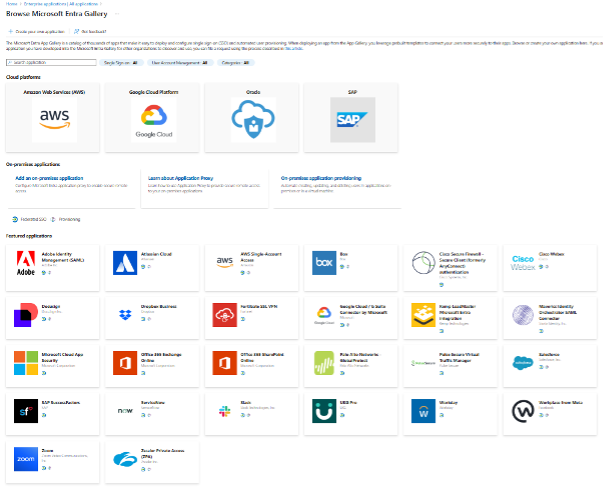Click the Slack title text

pos(245,402)
